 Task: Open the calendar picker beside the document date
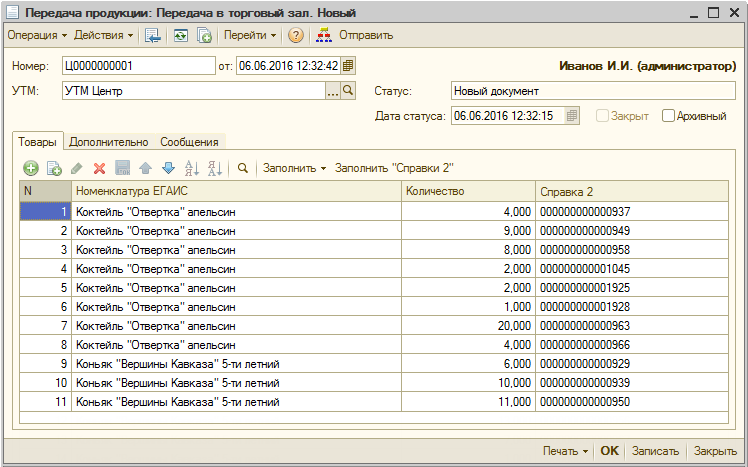pyautogui.click(x=349, y=66)
